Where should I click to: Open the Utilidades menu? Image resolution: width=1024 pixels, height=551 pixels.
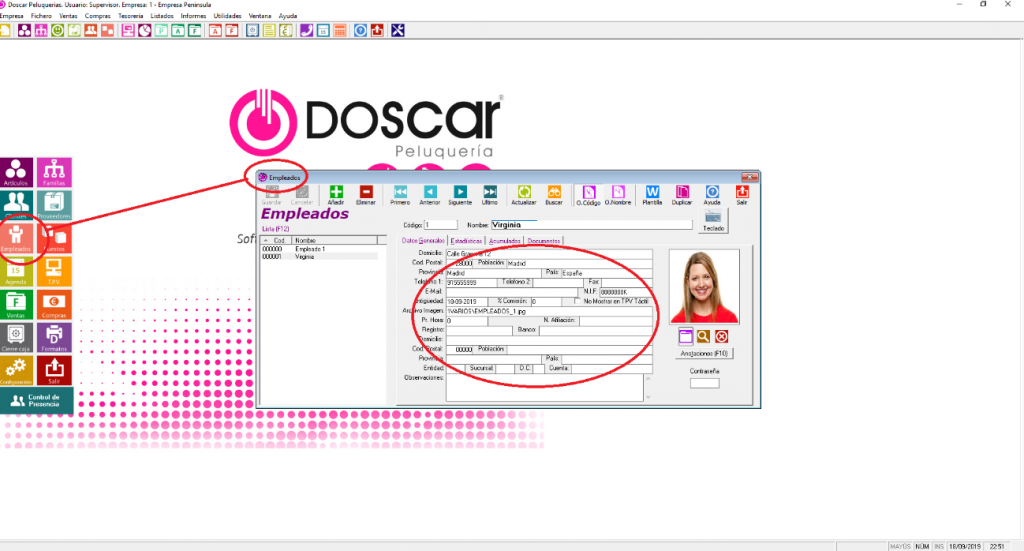point(227,16)
